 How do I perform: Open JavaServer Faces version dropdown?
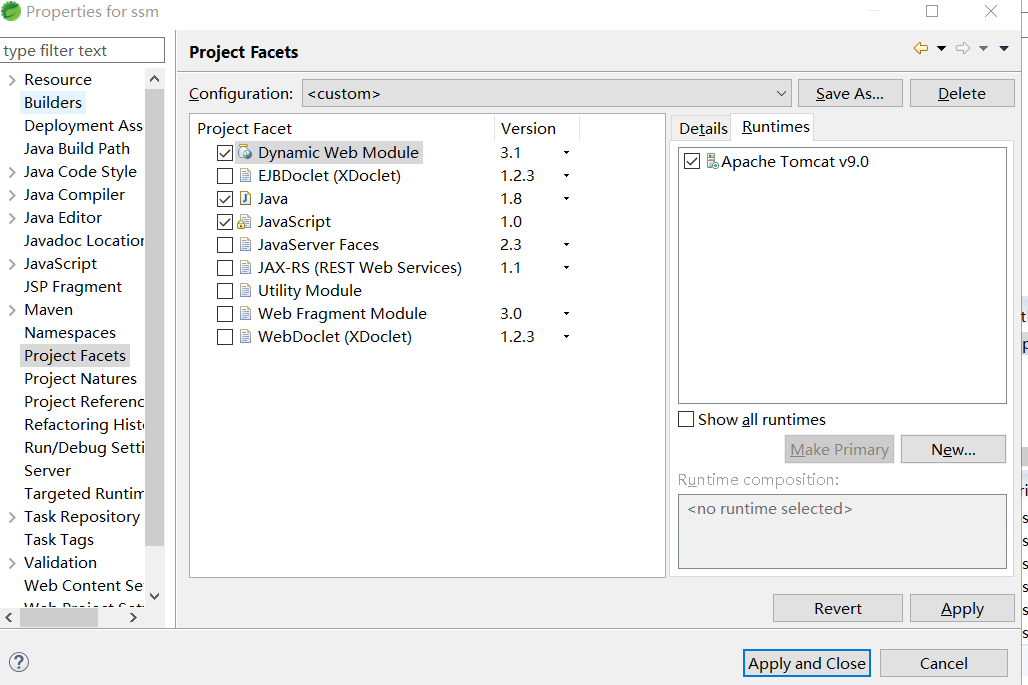coord(566,245)
